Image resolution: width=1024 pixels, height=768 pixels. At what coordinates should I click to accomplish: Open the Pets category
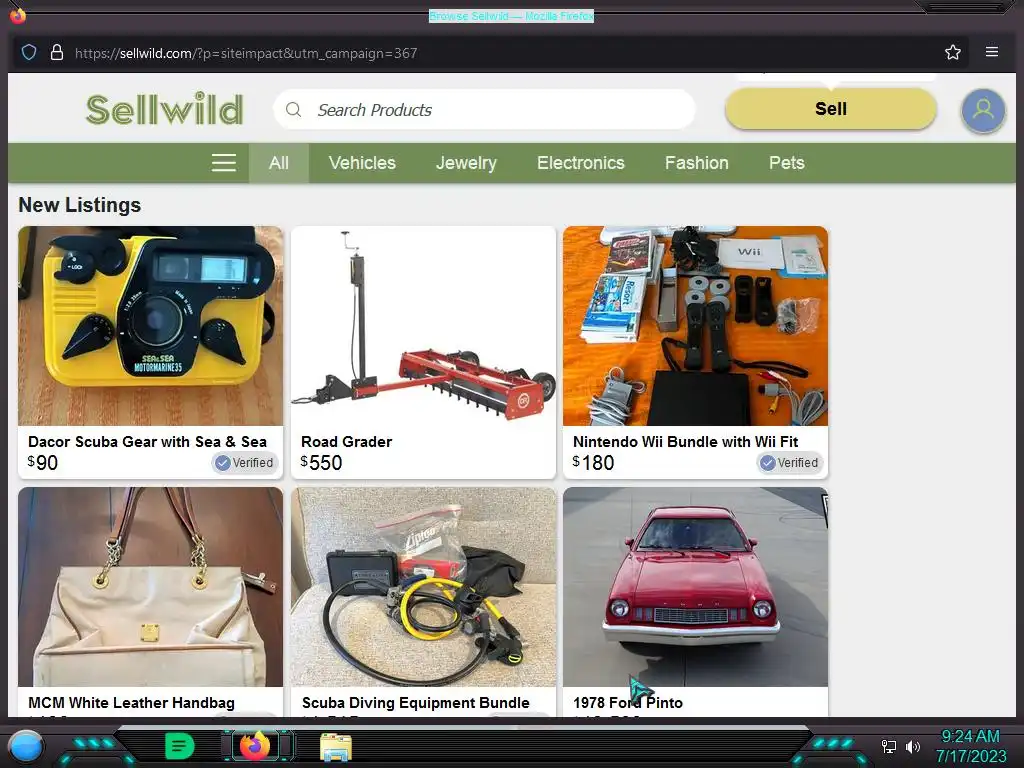(786, 163)
